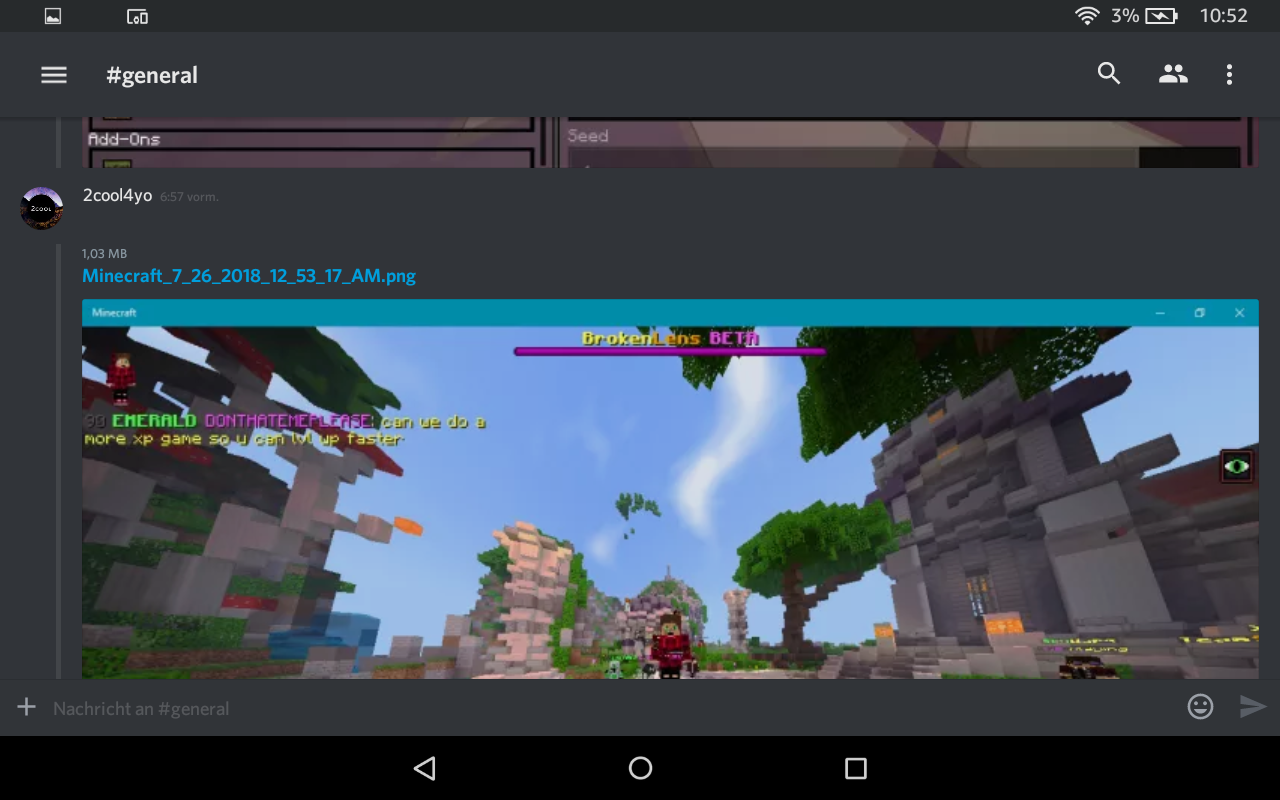This screenshot has width=1280, height=800.
Task: Tap the plus attachment icon
Action: pyautogui.click(x=26, y=707)
